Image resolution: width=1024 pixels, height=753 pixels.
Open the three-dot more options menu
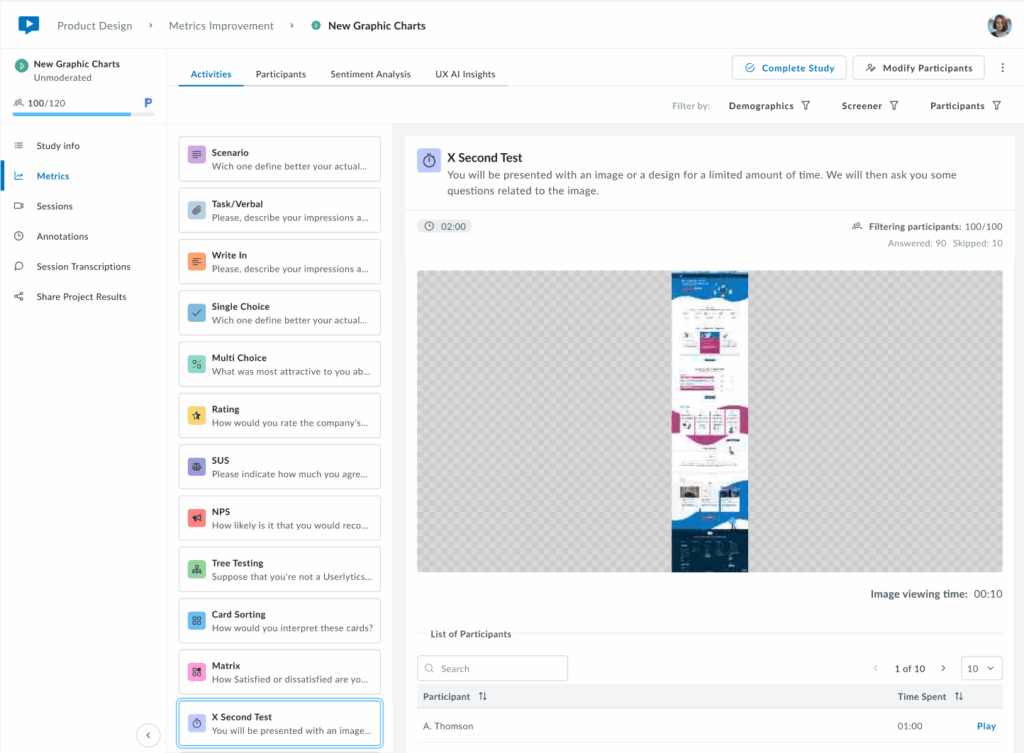(x=1003, y=68)
